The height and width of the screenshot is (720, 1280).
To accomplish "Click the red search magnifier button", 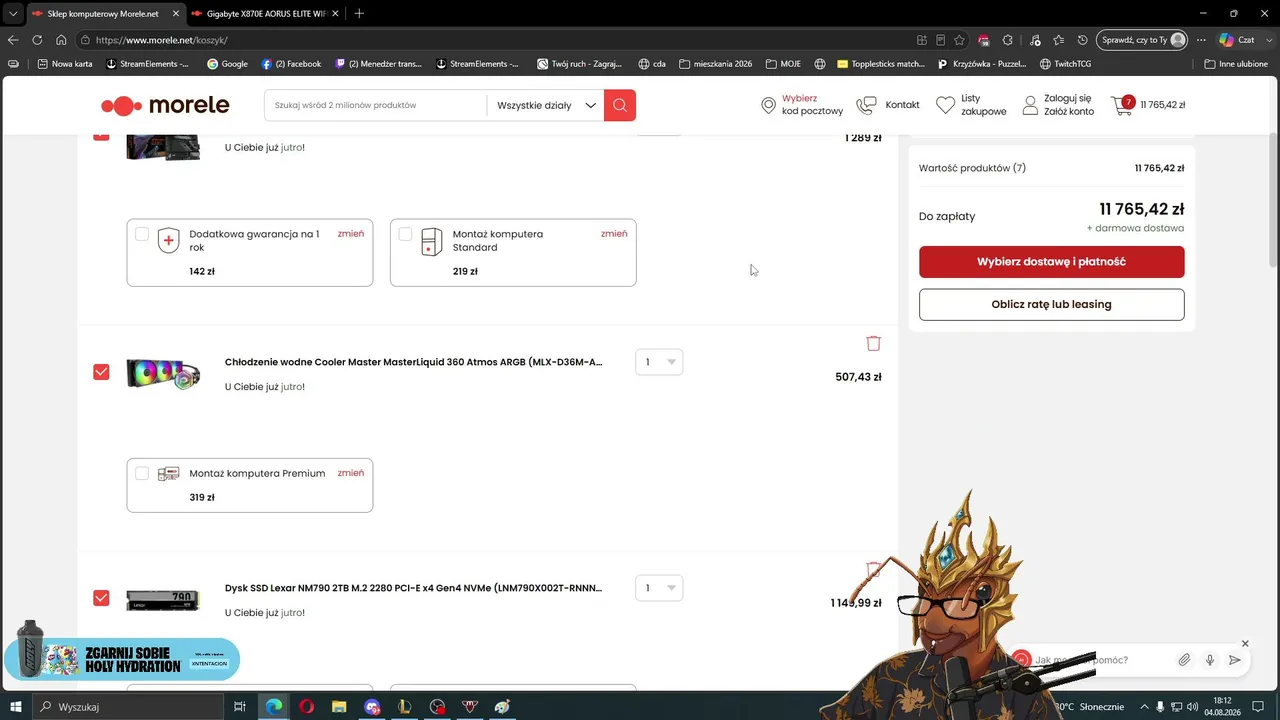I will pos(620,105).
